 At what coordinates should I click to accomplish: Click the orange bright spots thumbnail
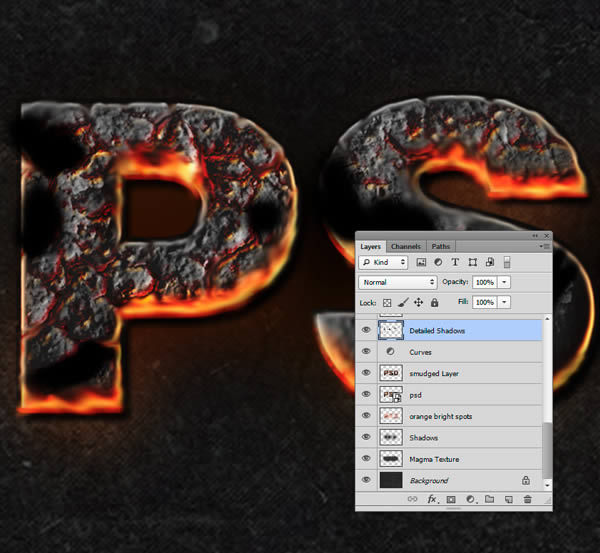391,416
